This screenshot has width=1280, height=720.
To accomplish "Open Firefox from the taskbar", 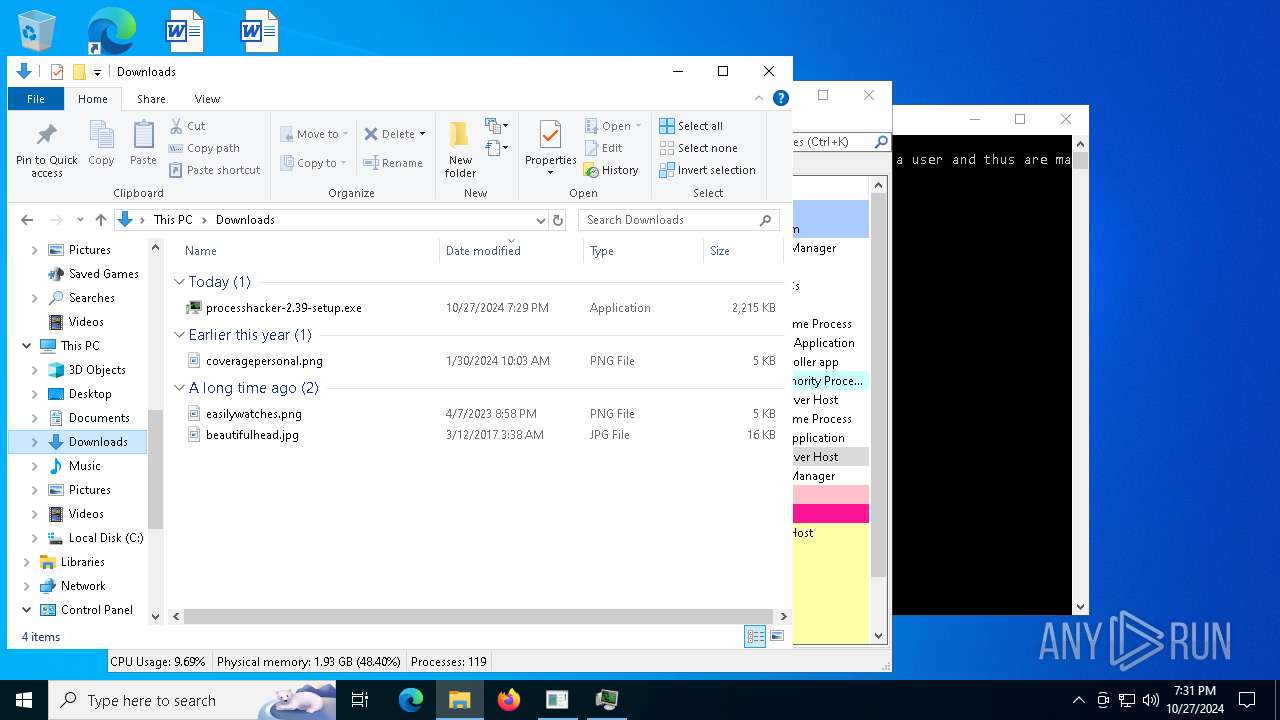I will coord(509,700).
